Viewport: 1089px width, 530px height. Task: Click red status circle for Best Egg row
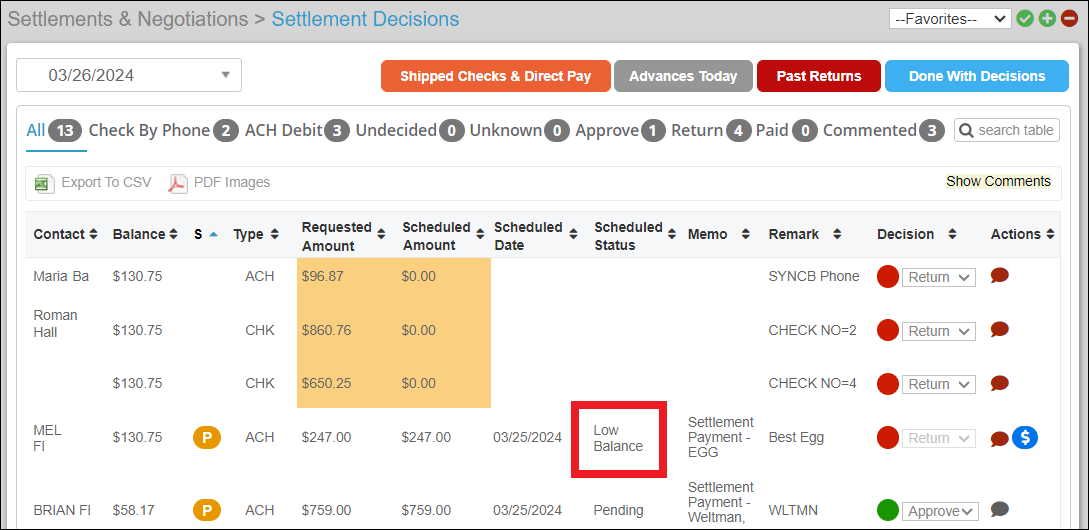coord(888,438)
